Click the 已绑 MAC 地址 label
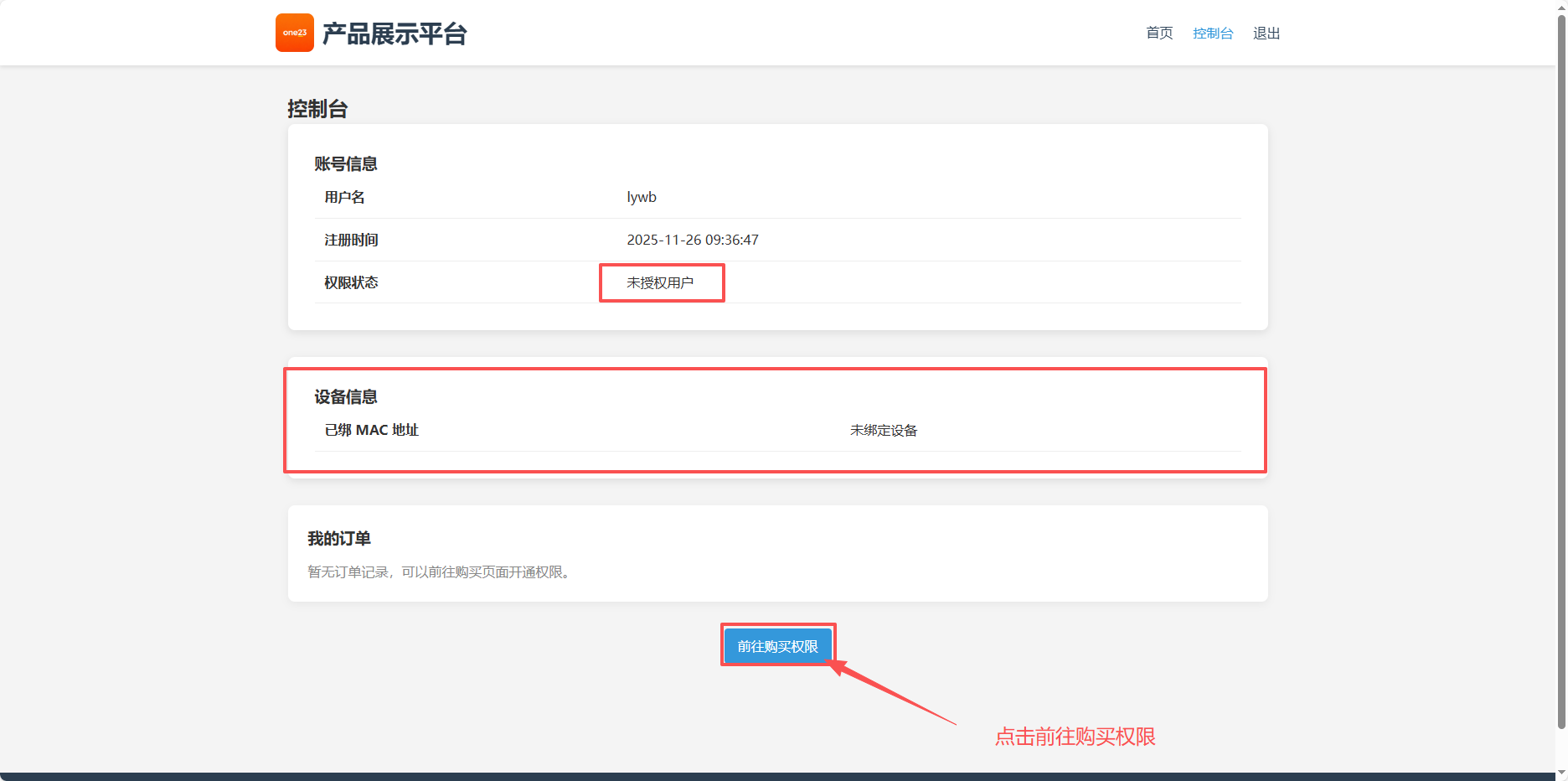The image size is (1568, 781). [x=371, y=430]
